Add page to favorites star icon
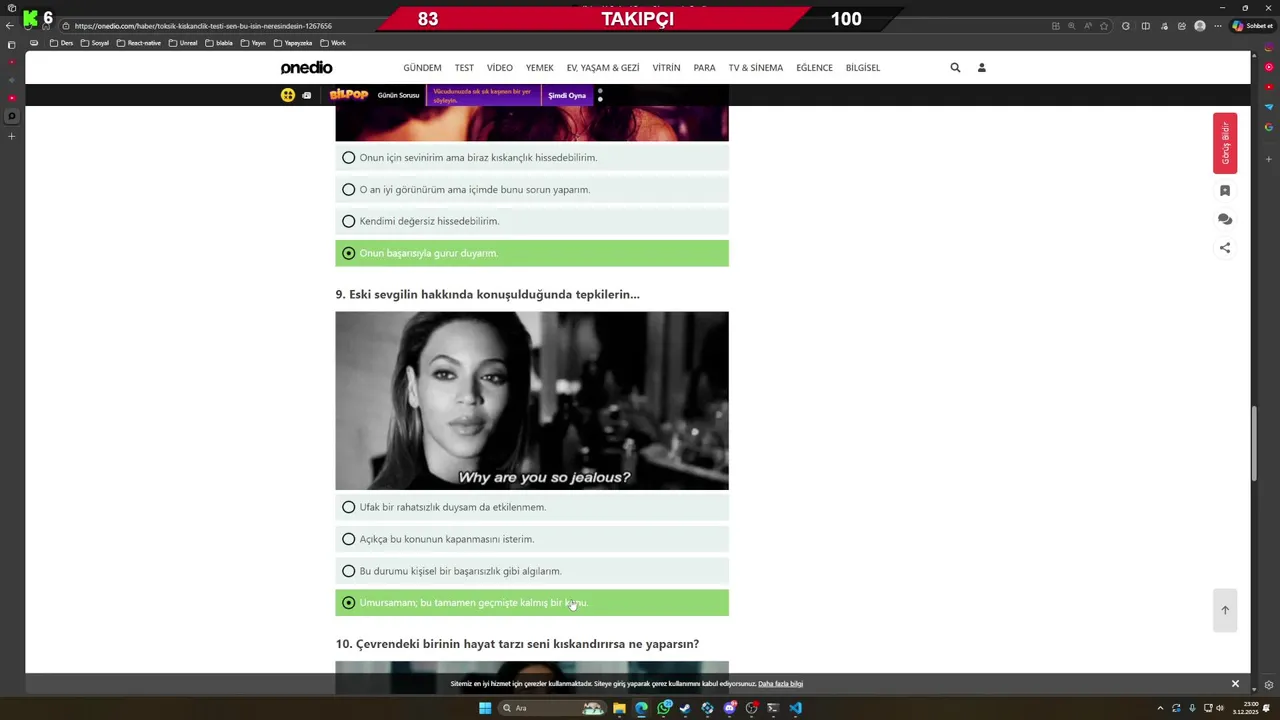The height and width of the screenshot is (720, 1280). pyautogui.click(x=1106, y=26)
